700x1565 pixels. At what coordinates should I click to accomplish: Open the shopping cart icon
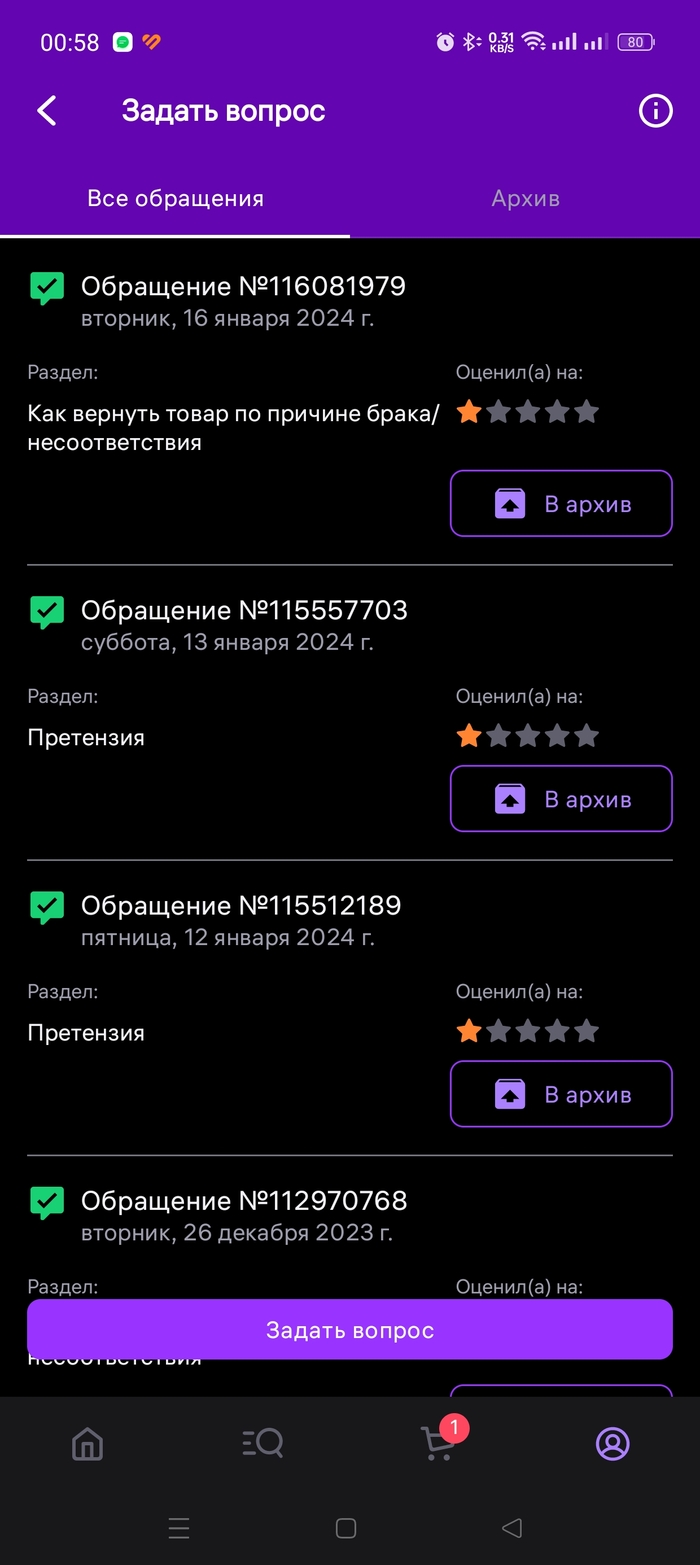click(438, 1444)
